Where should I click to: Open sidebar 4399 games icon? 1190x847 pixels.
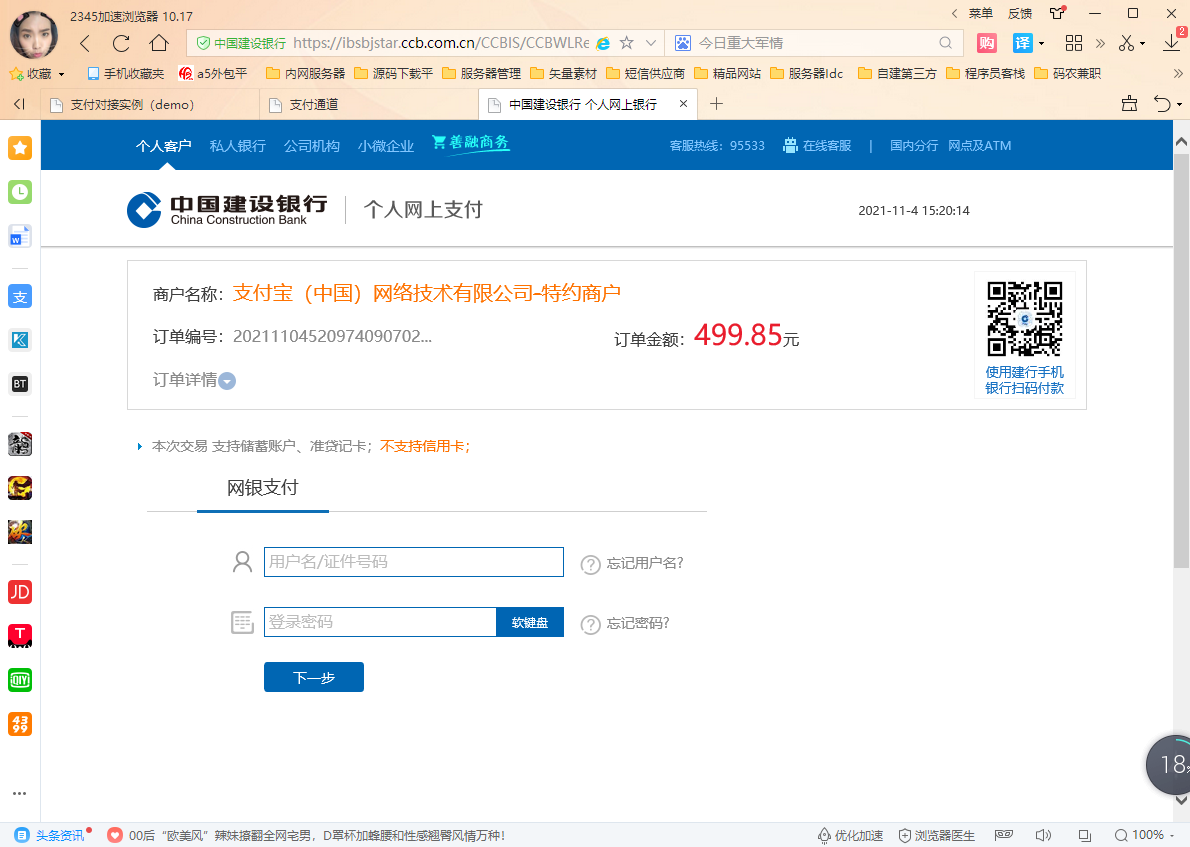pos(20,724)
